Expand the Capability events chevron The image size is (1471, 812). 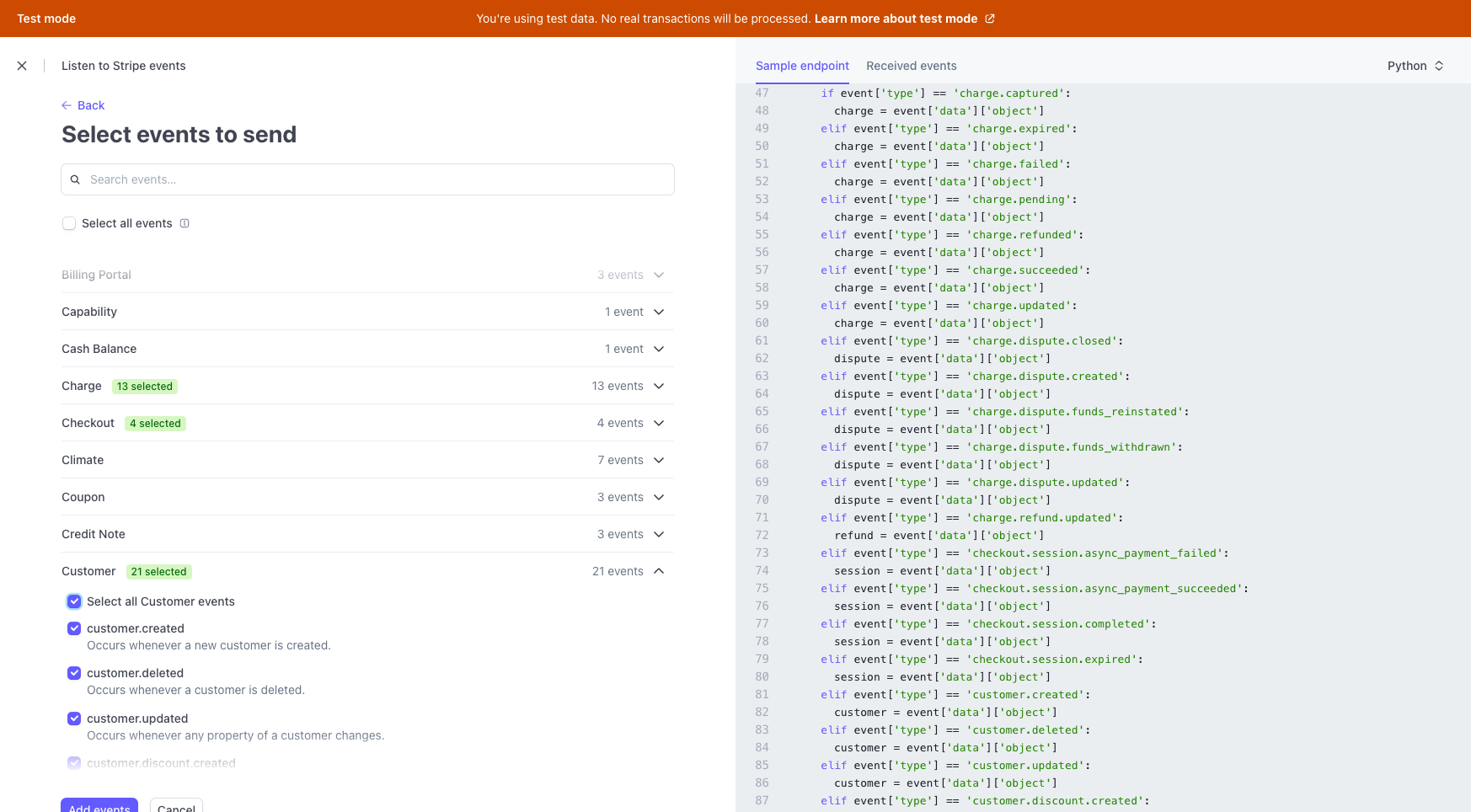pos(659,312)
